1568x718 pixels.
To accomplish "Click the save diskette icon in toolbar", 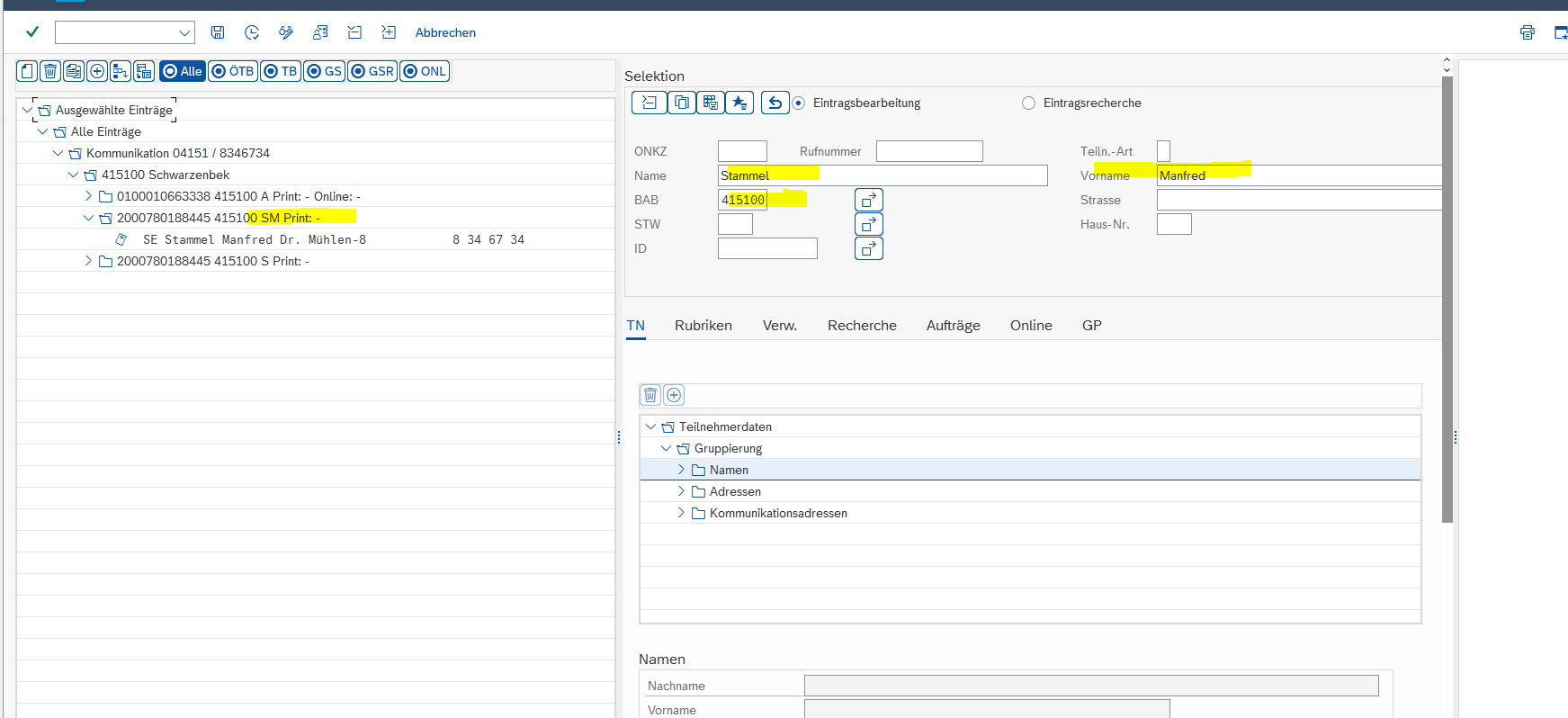I will (x=218, y=32).
